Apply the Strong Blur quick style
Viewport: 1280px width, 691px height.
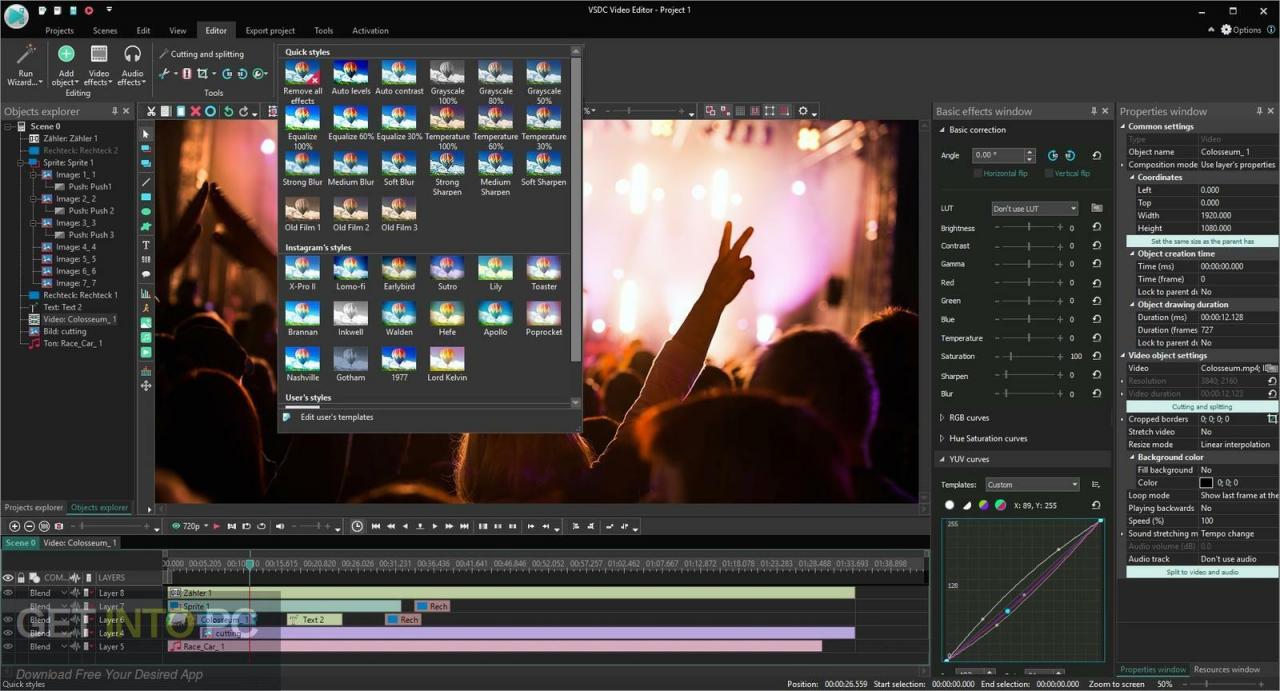pyautogui.click(x=302, y=169)
